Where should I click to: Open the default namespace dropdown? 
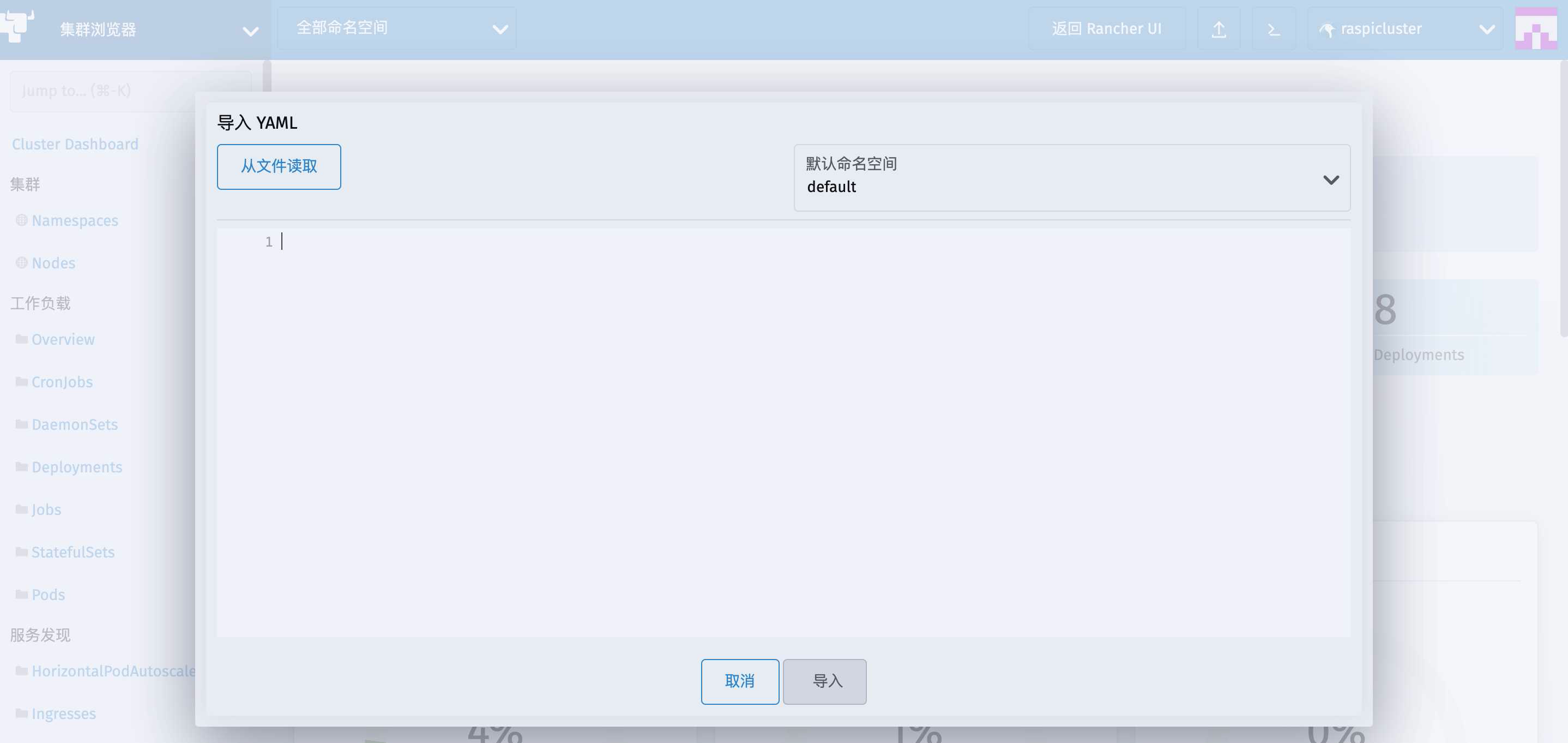1071,178
